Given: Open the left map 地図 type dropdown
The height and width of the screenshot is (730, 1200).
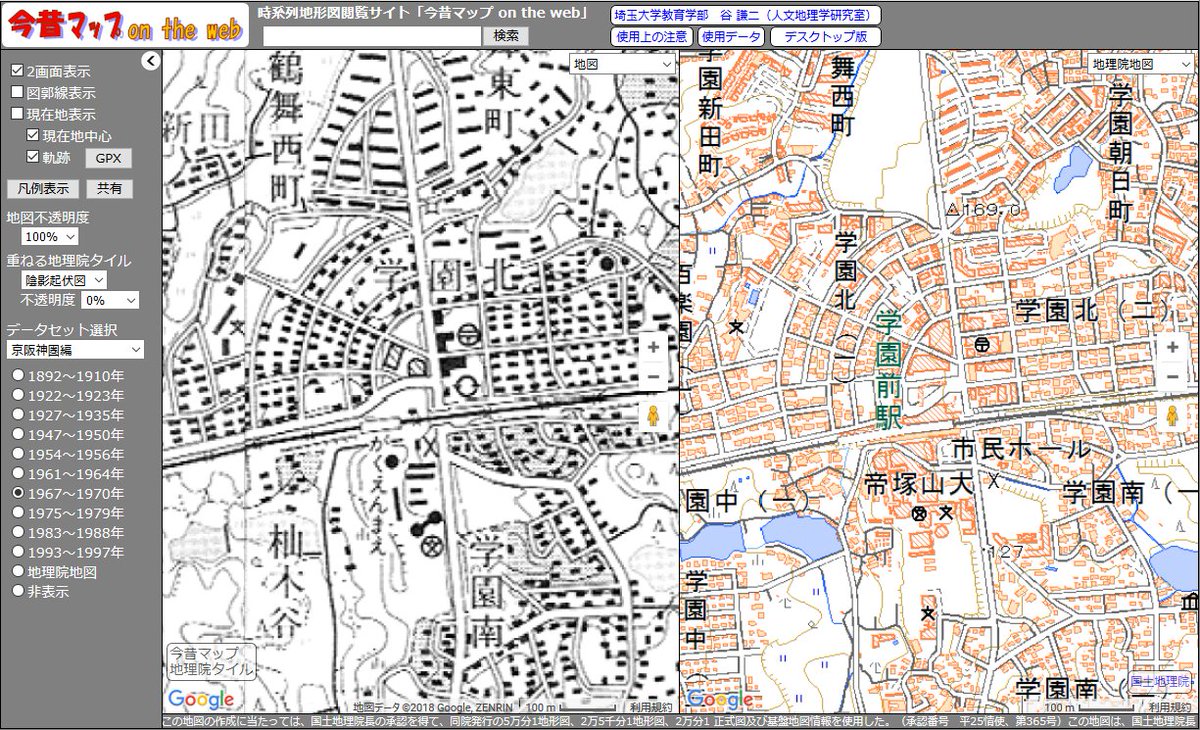Looking at the screenshot, I should pyautogui.click(x=622, y=63).
